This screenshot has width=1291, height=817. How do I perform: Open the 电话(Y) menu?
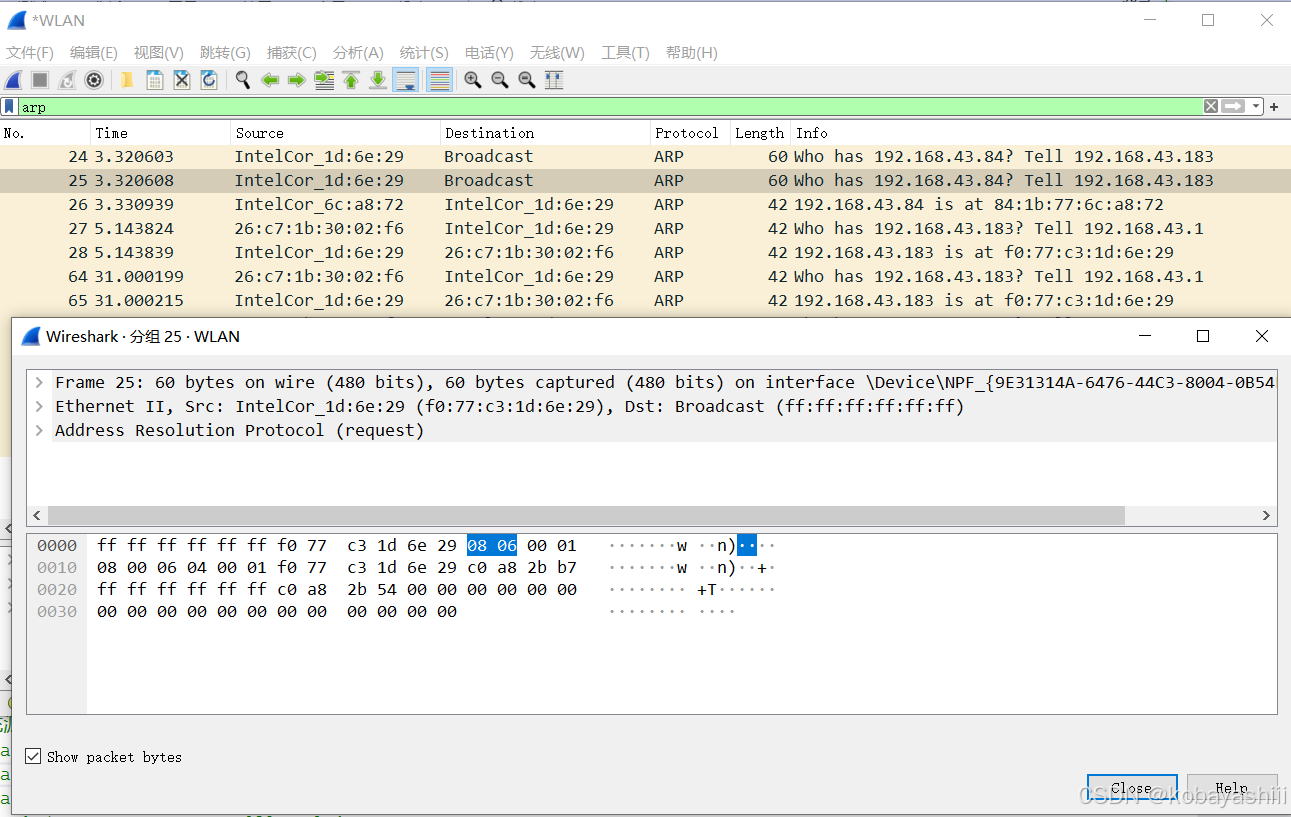489,53
